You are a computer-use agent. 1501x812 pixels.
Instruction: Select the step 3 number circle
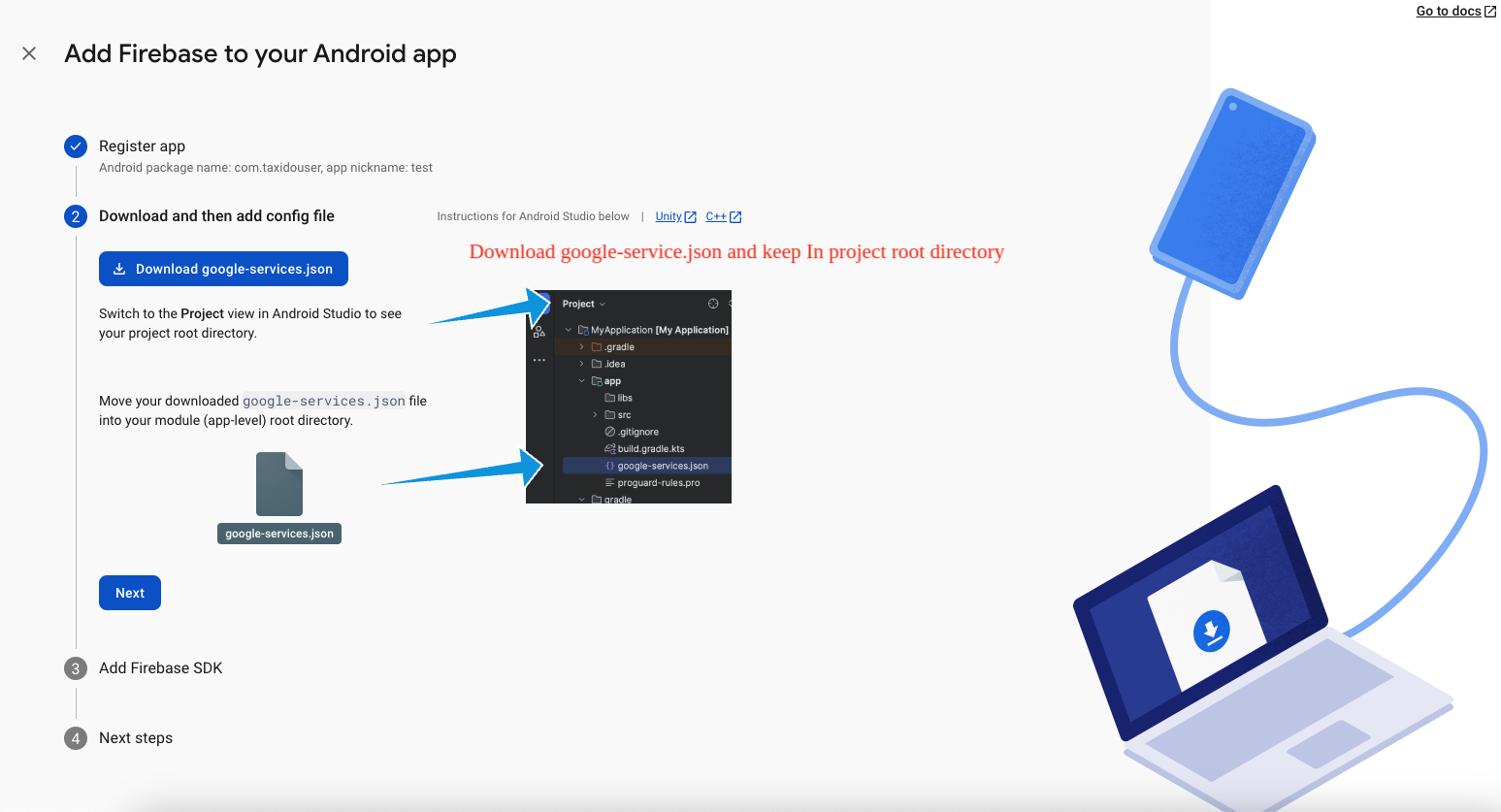pyautogui.click(x=76, y=668)
